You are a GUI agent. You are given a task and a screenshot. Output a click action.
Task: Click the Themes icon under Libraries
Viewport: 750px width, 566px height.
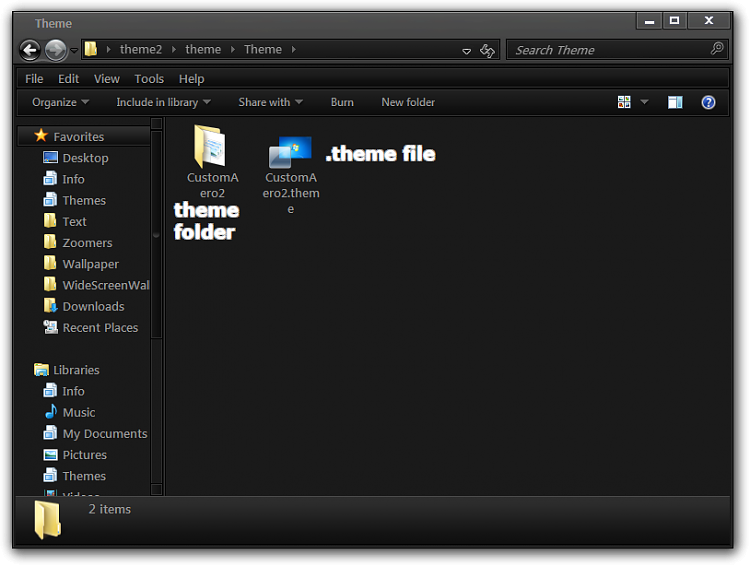(x=50, y=475)
